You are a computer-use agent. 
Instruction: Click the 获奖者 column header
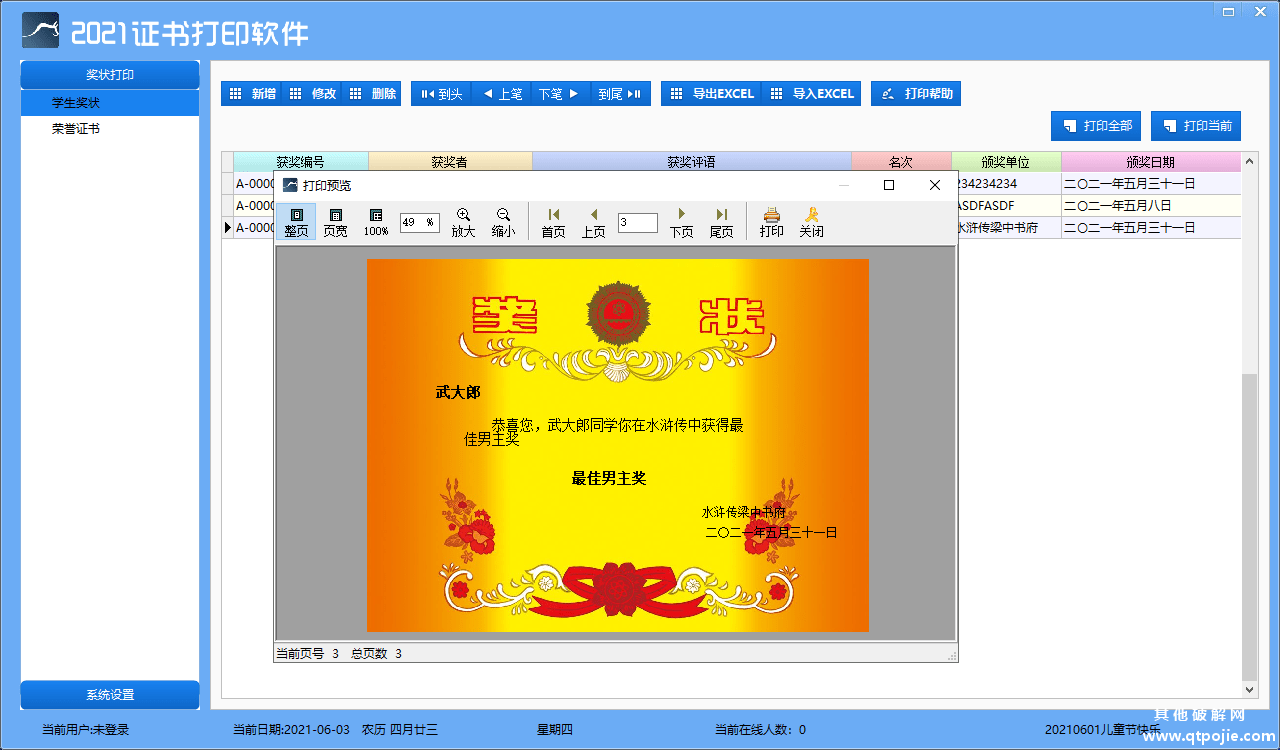(x=450, y=162)
